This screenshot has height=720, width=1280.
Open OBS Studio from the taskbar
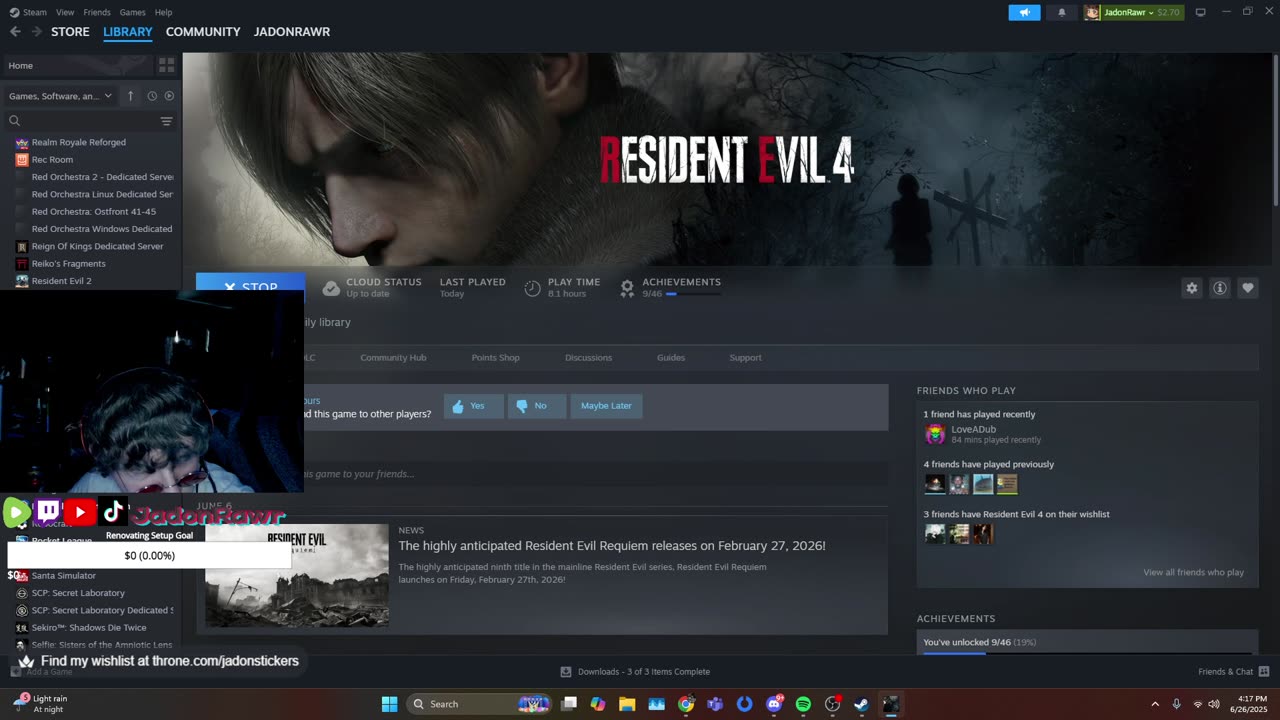(832, 704)
